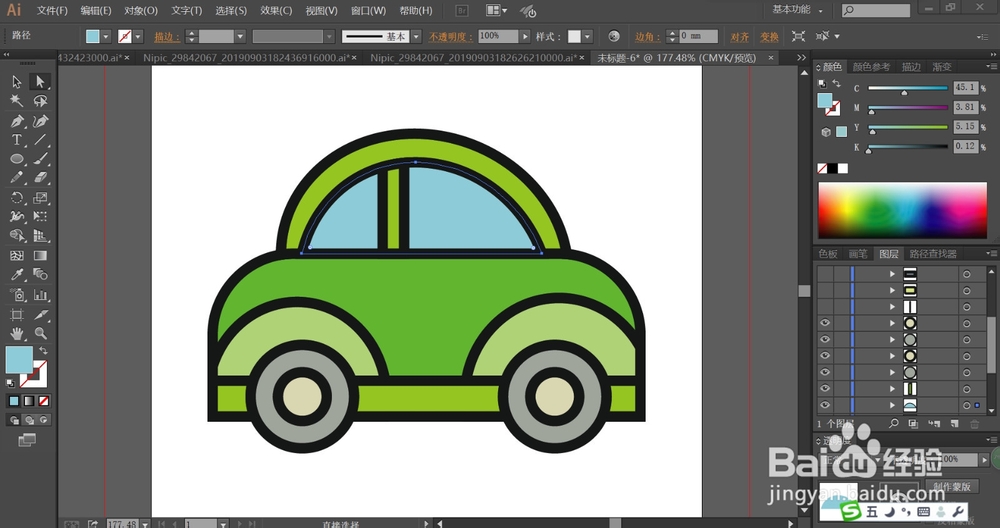The image size is (1000, 528).
Task: Click the Rotate tool
Action: 17,198
